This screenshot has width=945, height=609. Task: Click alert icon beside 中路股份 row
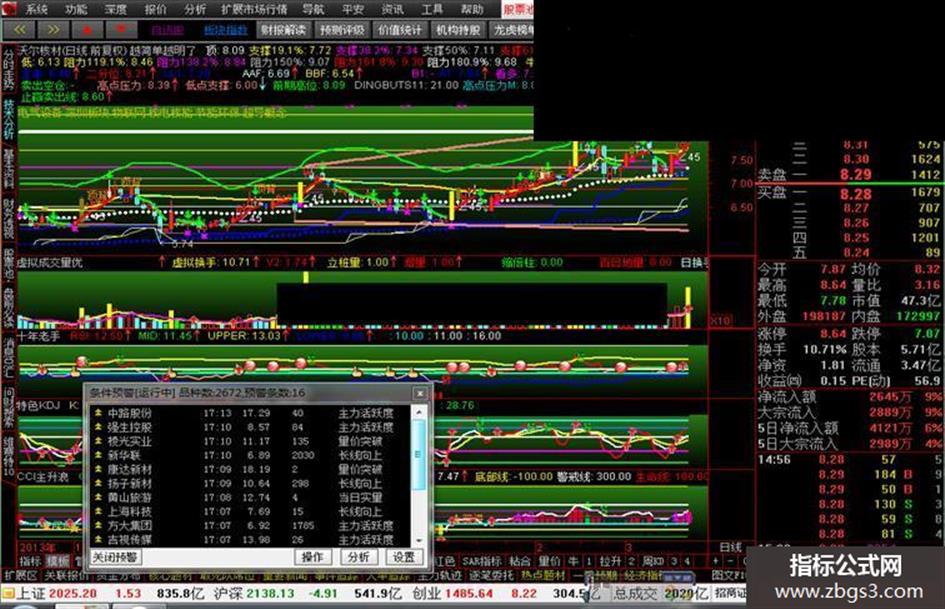pos(98,413)
